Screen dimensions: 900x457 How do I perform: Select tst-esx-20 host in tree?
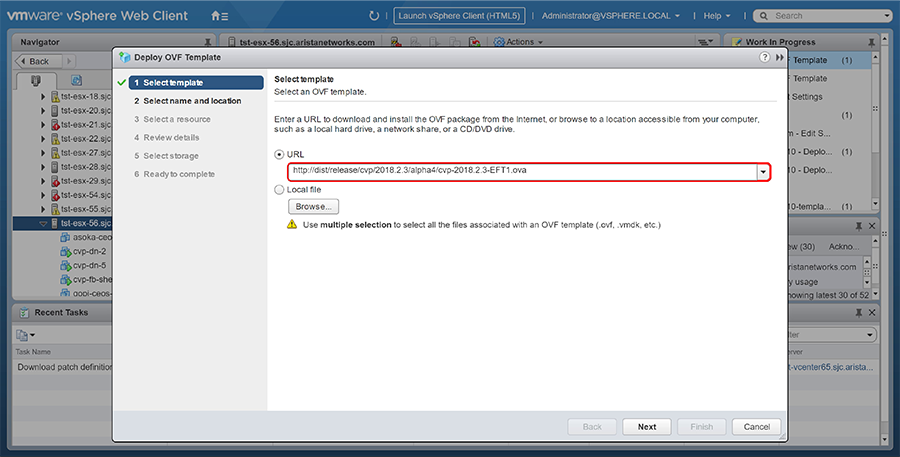point(86,111)
